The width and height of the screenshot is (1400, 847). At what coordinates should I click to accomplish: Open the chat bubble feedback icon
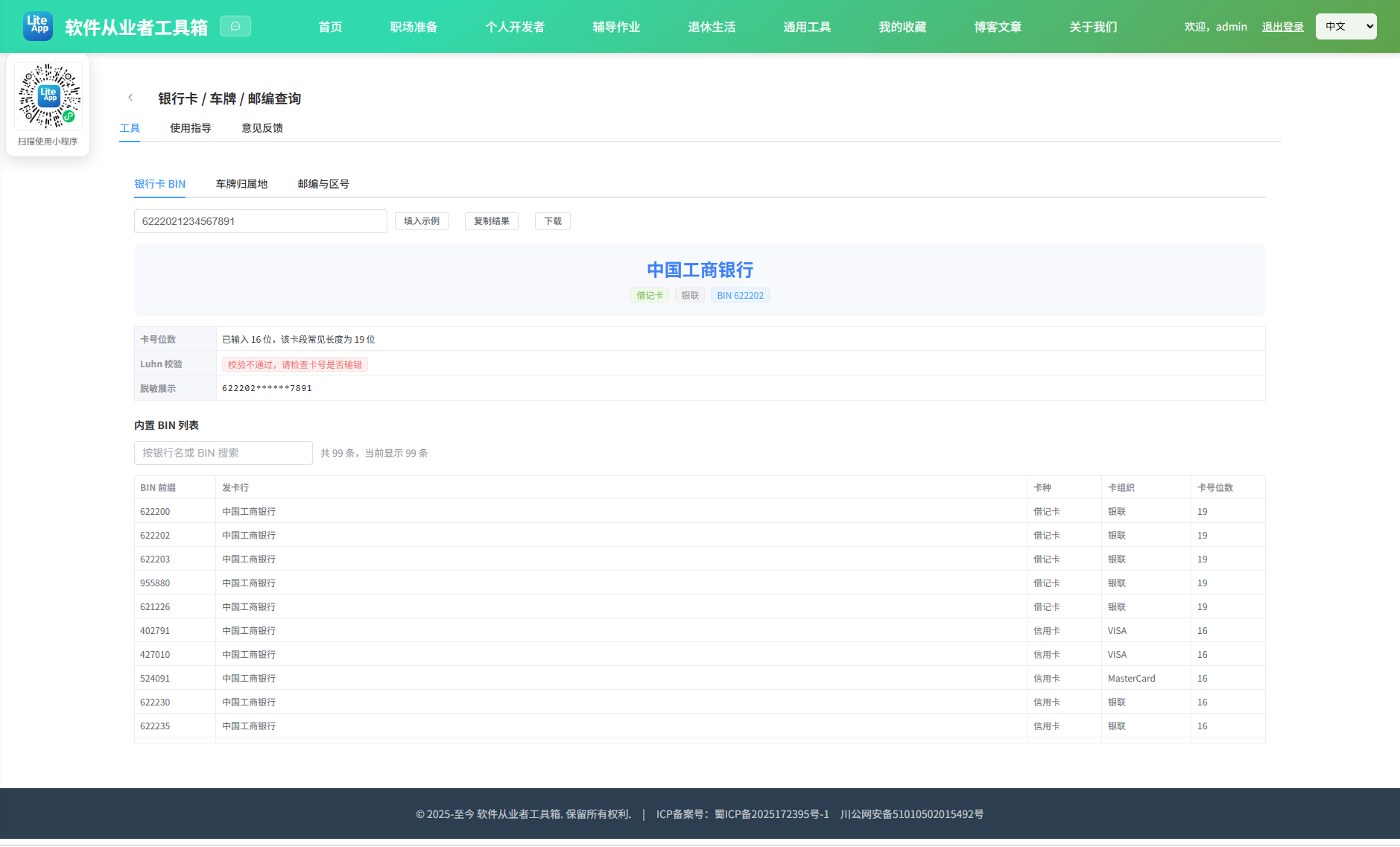[x=235, y=26]
